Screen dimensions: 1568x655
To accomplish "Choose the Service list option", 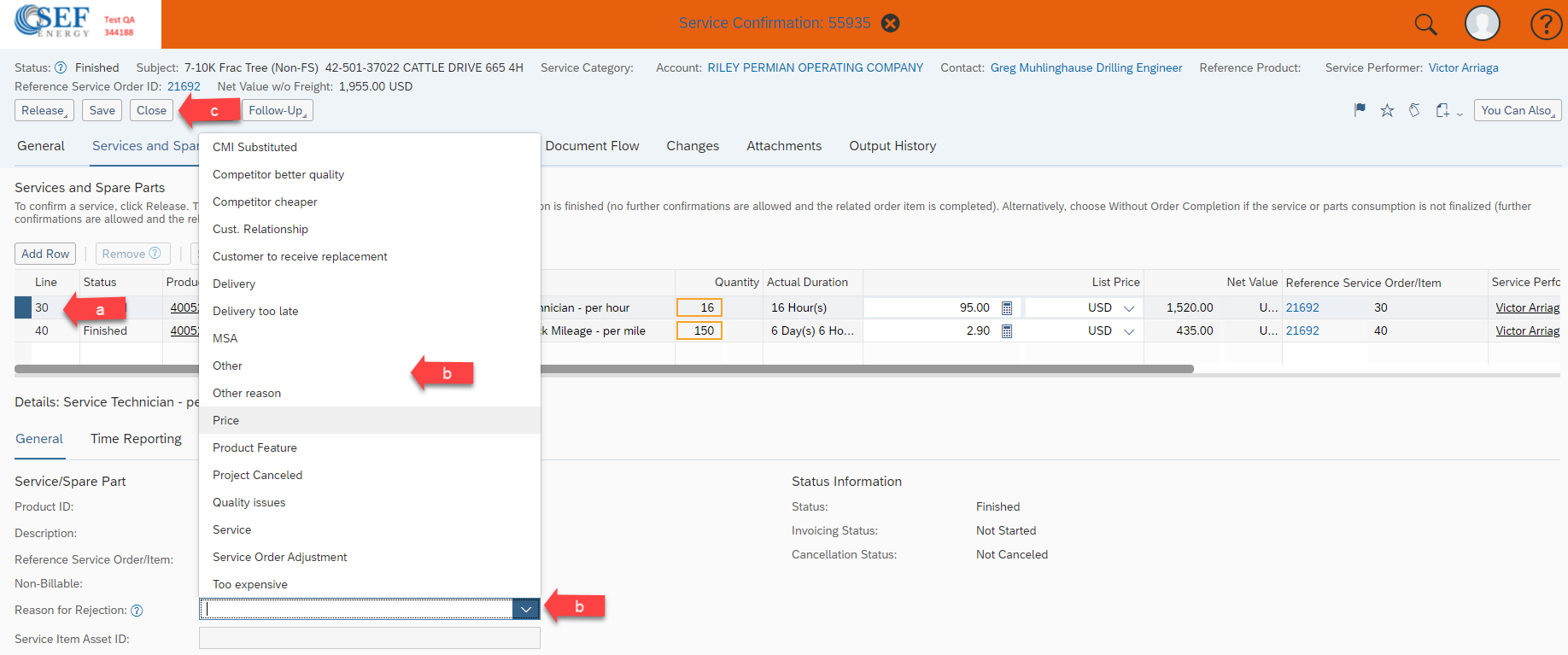I will (370, 529).
